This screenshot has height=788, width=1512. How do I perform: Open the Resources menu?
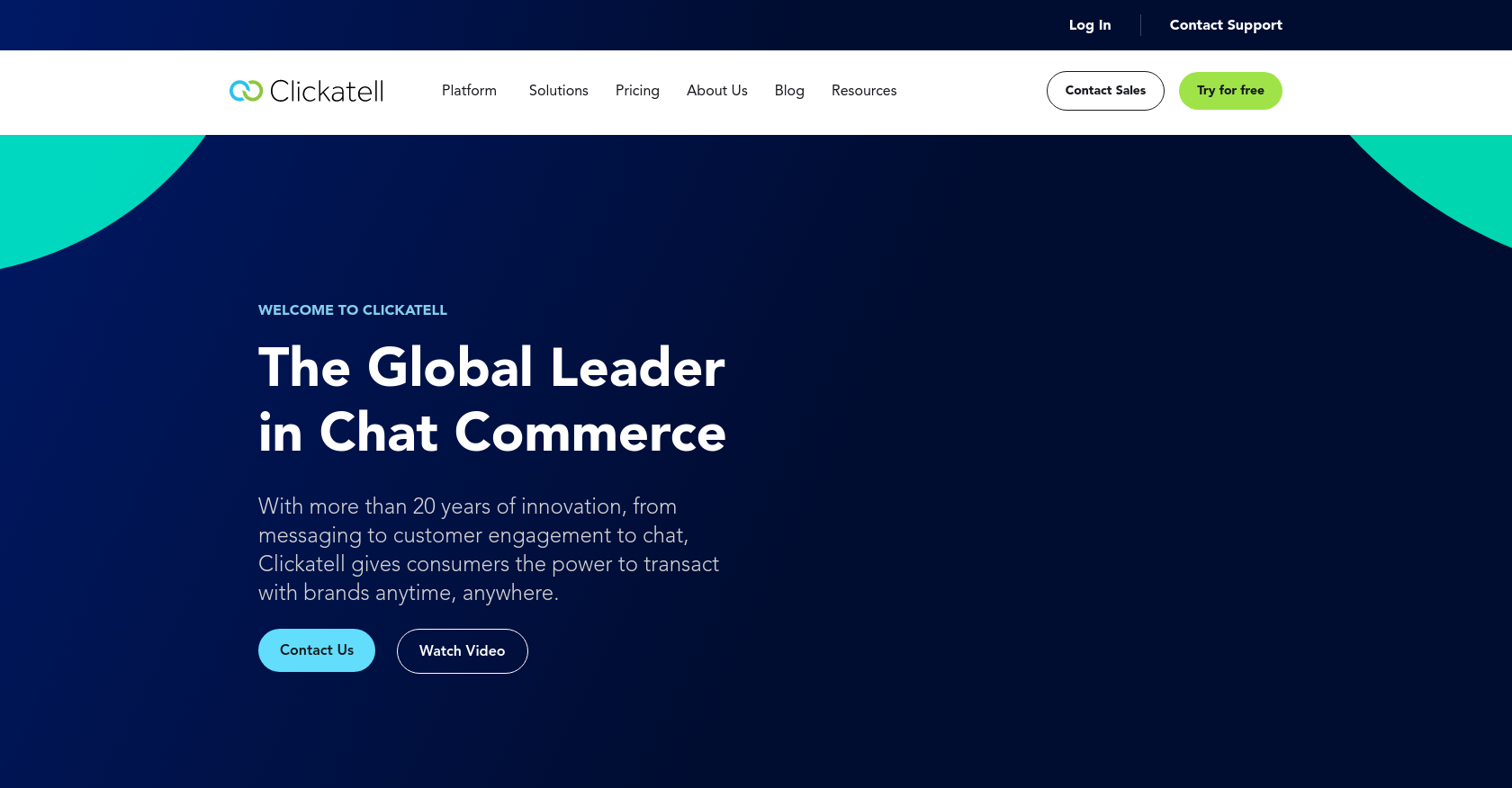[864, 91]
